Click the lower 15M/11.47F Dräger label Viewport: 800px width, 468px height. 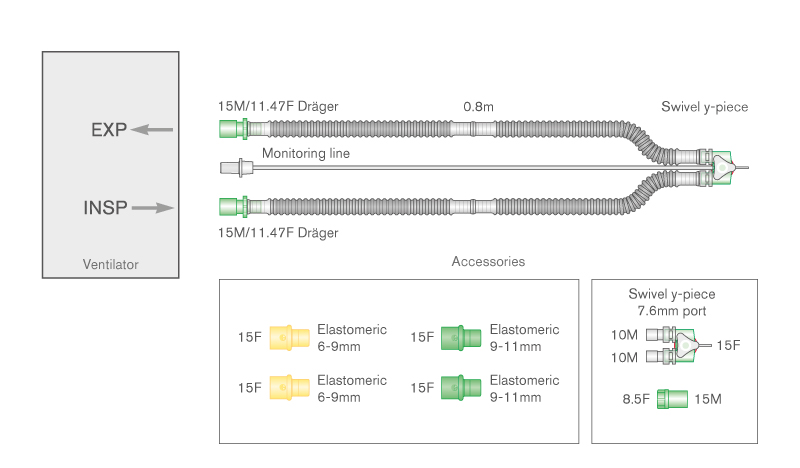276,233
